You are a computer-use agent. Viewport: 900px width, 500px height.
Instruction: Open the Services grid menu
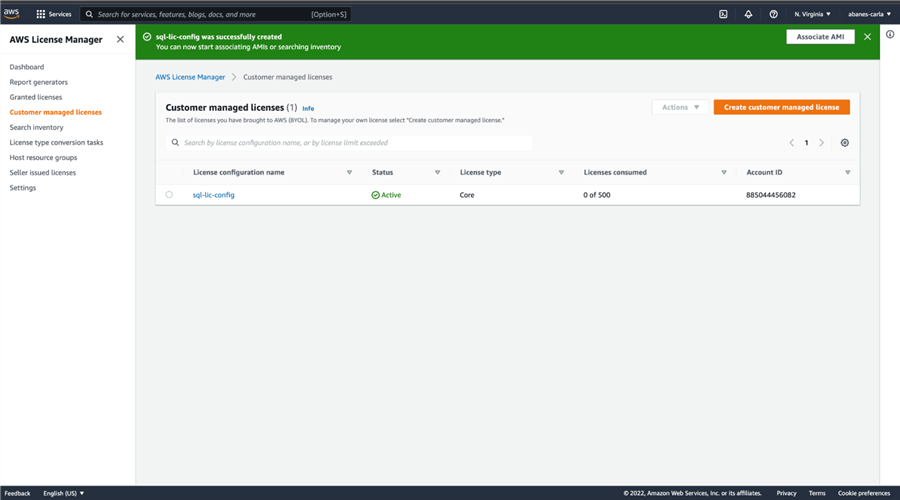click(54, 14)
